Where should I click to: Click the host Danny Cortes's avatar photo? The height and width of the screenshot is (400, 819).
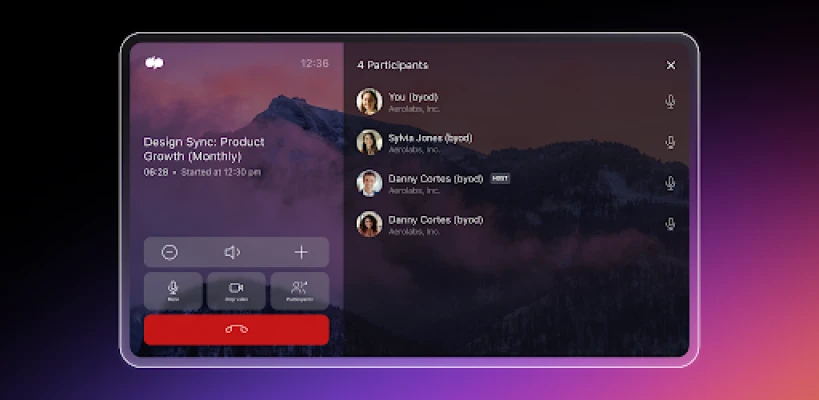(369, 183)
